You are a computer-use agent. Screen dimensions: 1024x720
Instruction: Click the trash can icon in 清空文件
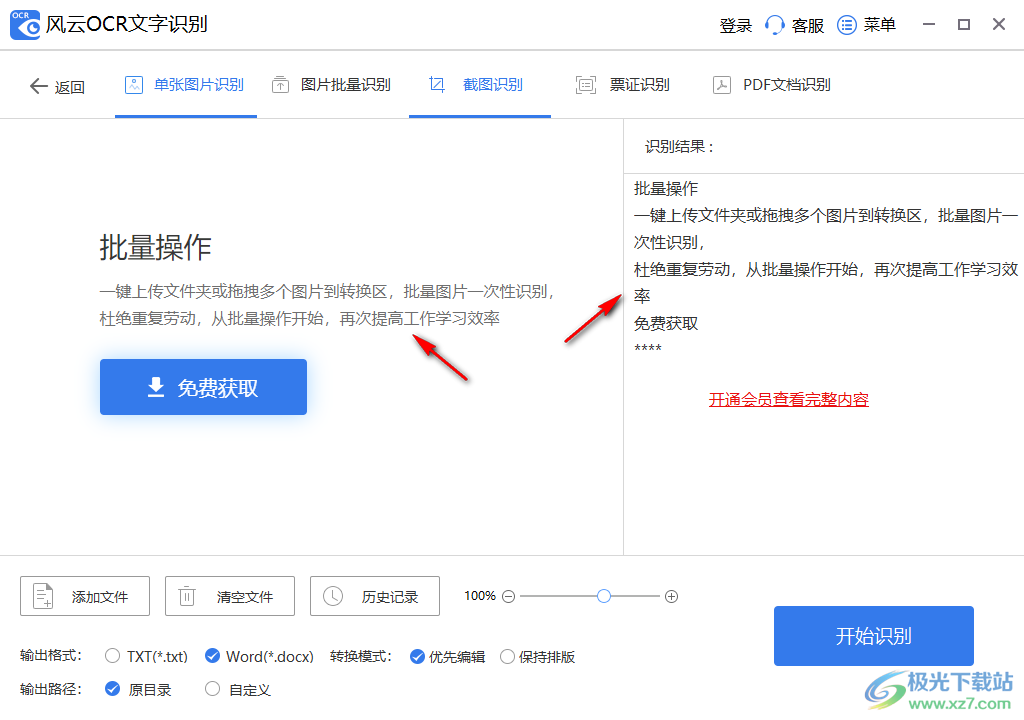pyautogui.click(x=187, y=596)
